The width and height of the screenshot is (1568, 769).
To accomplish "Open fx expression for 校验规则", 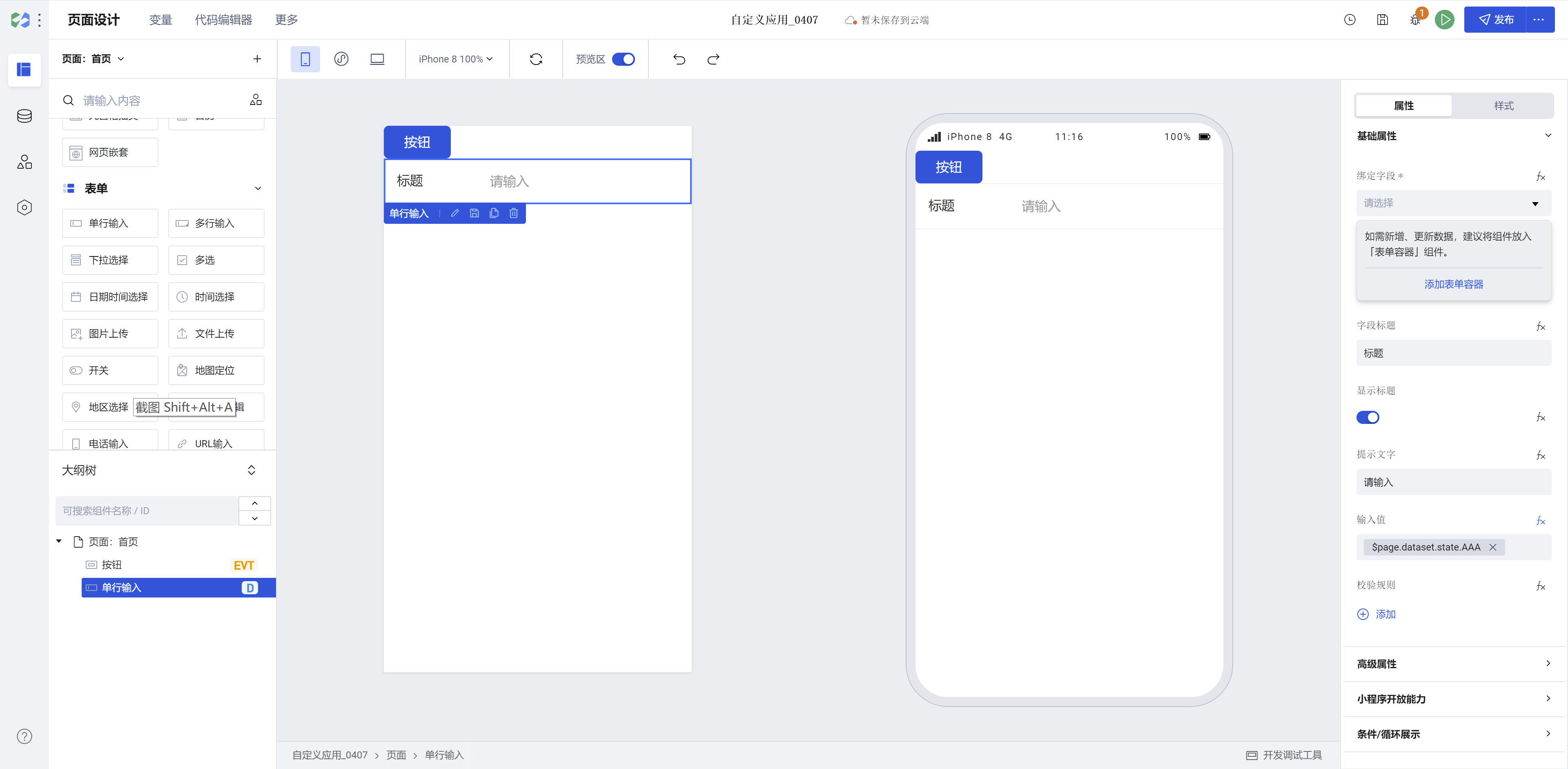I will click(1541, 586).
